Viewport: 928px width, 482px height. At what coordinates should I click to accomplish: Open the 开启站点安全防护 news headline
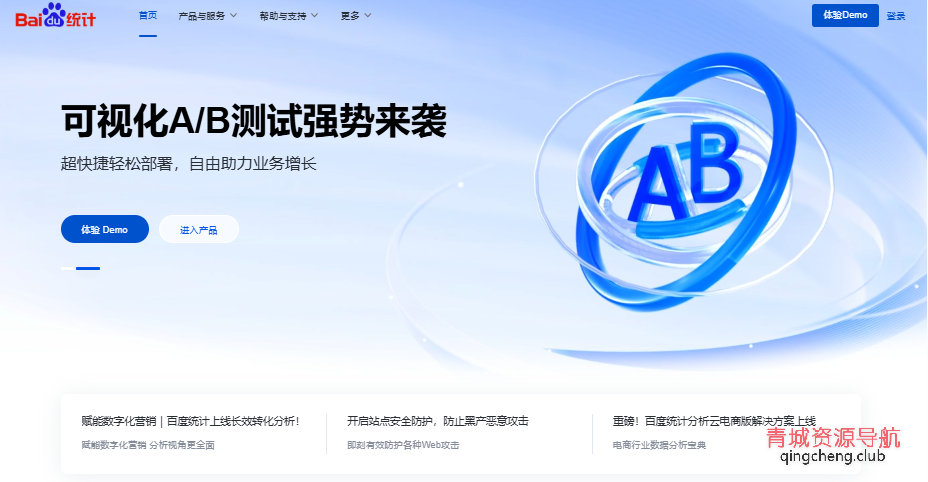(438, 421)
